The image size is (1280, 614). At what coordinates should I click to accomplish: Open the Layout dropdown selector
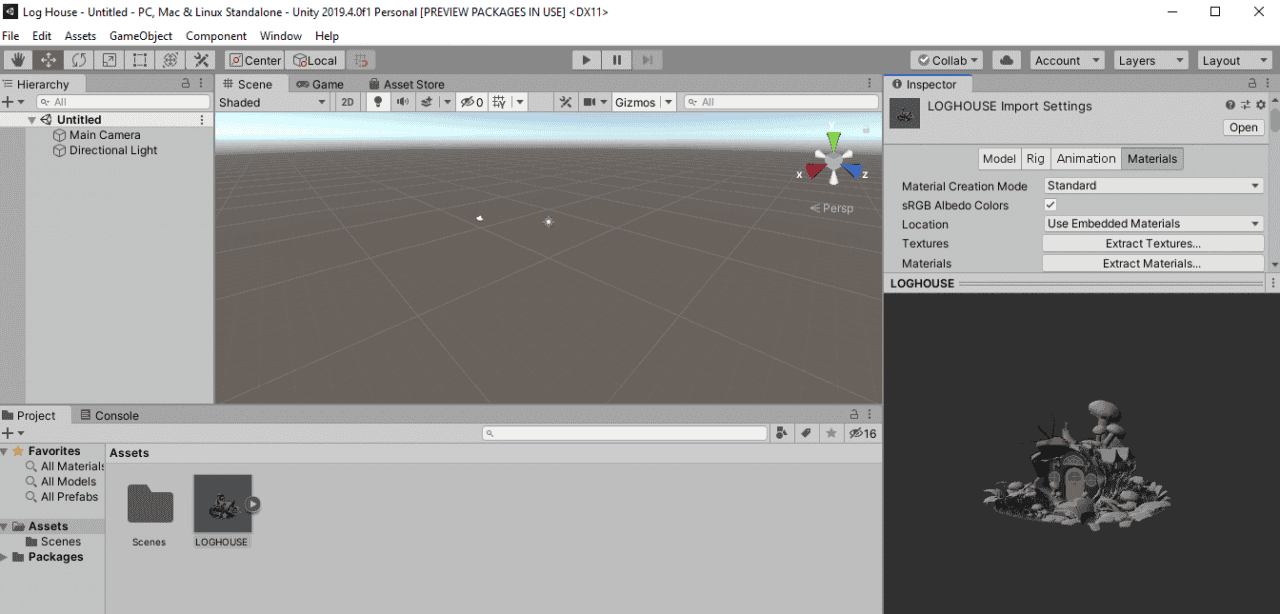(1234, 60)
